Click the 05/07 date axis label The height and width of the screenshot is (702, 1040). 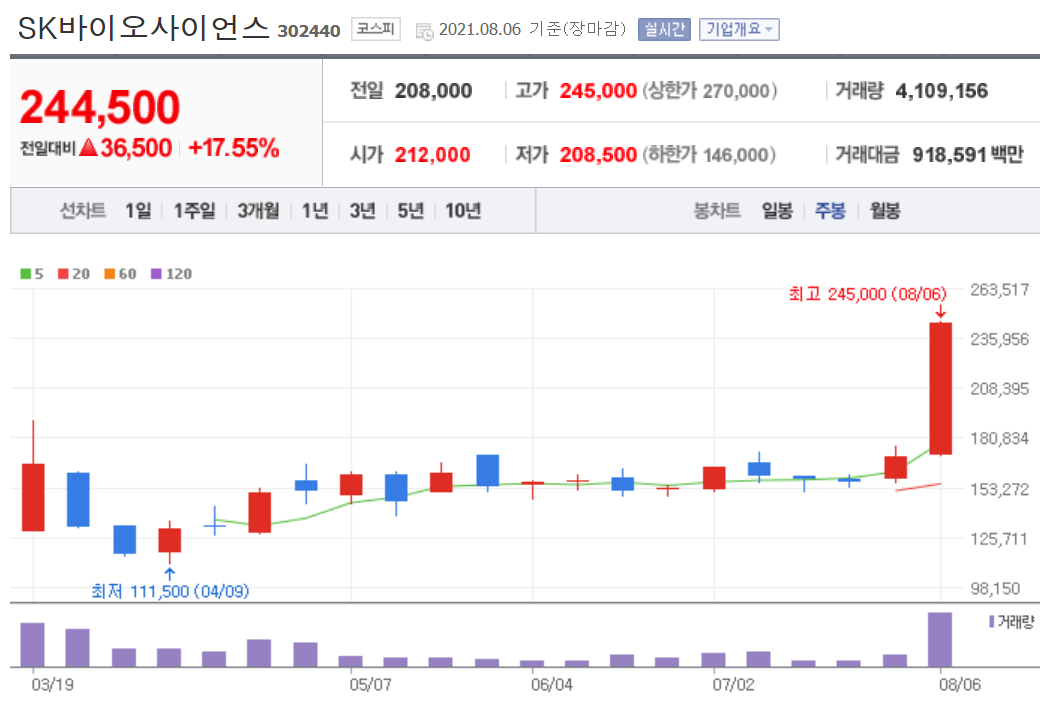pos(370,684)
